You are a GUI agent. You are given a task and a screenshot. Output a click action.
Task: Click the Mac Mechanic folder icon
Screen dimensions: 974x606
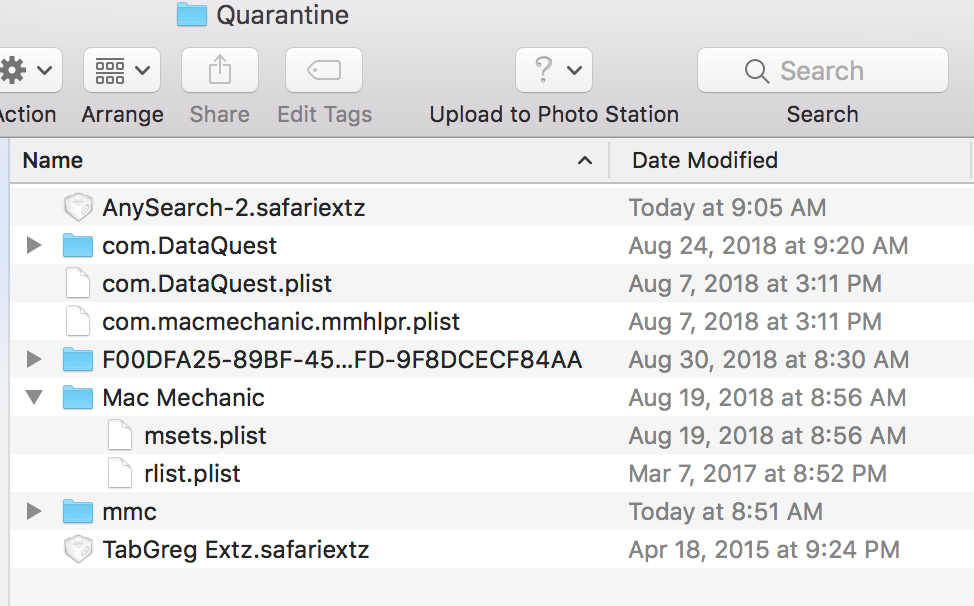tap(78, 398)
